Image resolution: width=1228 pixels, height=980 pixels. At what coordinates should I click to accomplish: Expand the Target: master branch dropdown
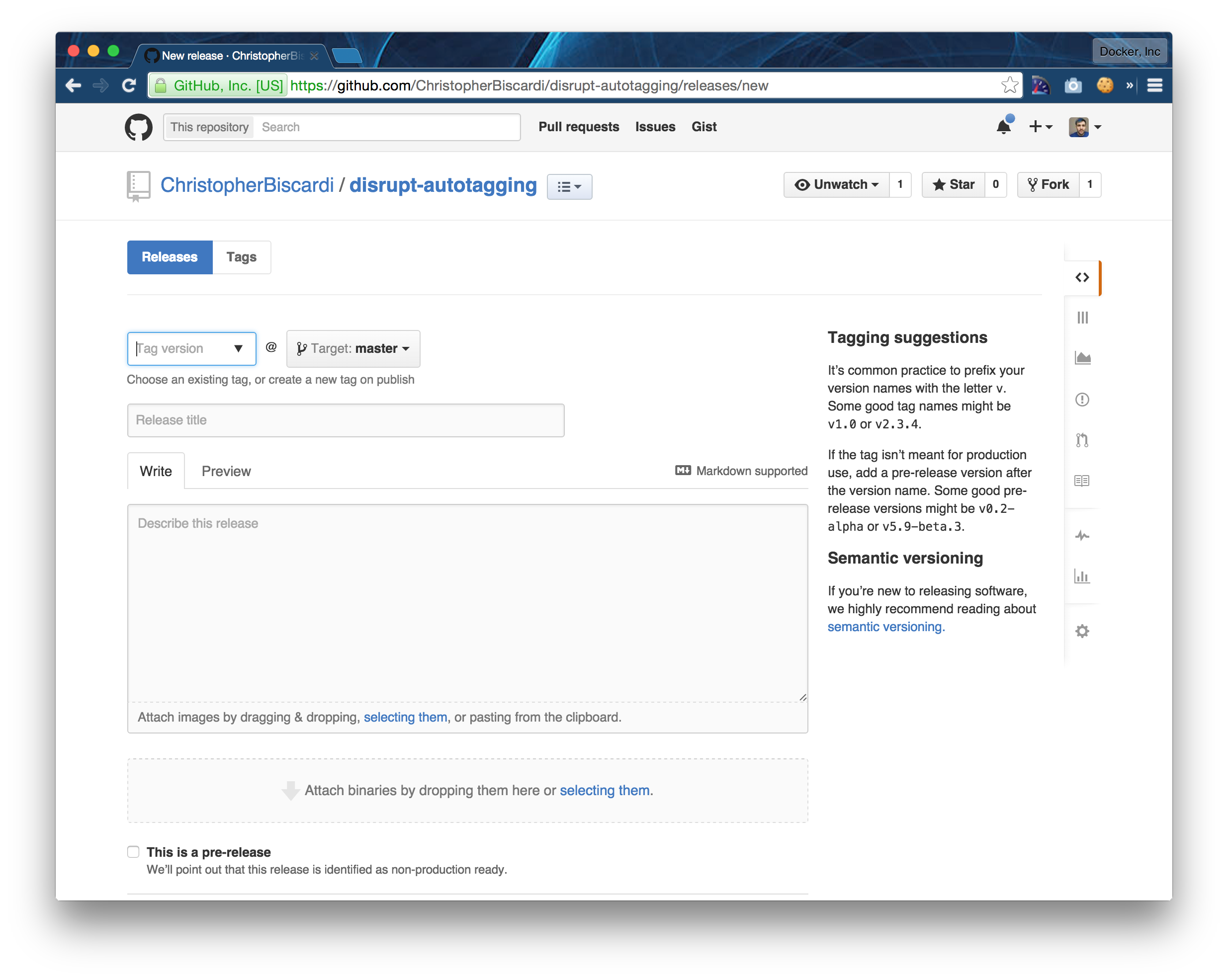coord(353,348)
